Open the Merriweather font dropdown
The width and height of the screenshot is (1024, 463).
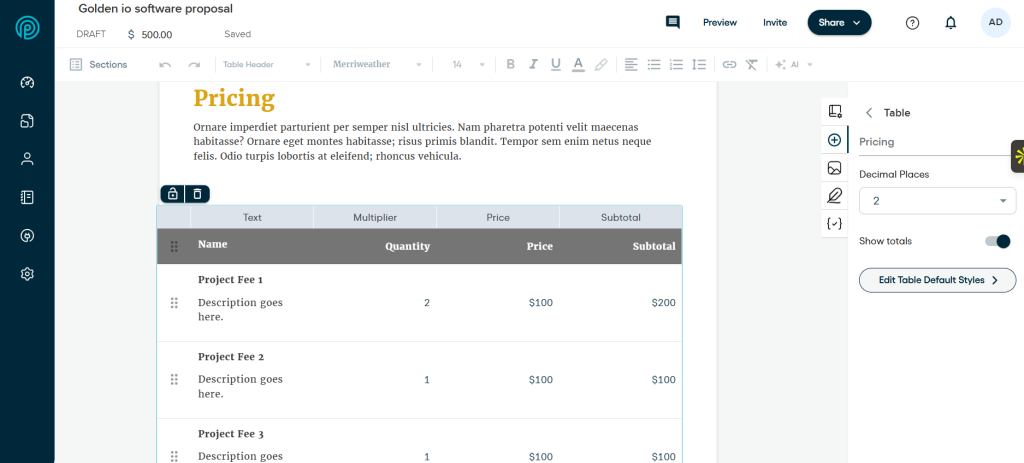click(377, 65)
